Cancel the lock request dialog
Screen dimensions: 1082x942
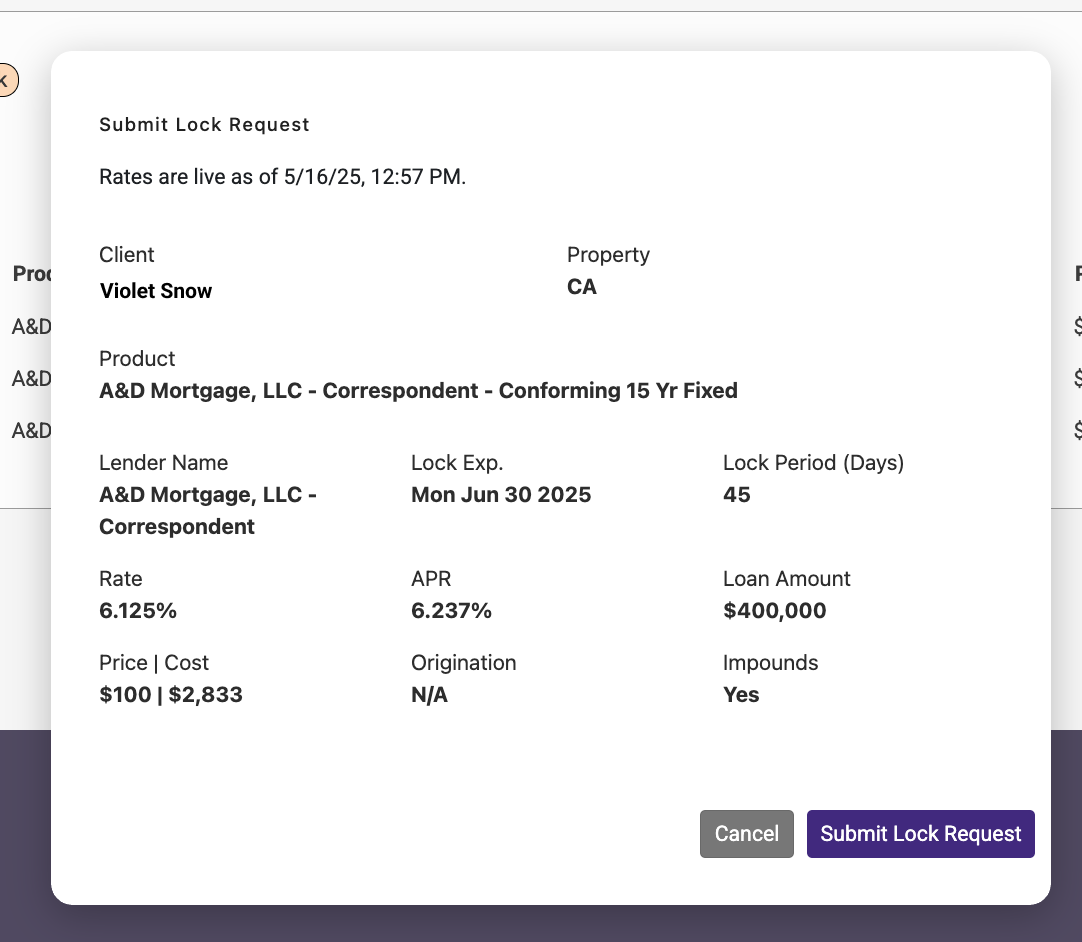pos(747,834)
